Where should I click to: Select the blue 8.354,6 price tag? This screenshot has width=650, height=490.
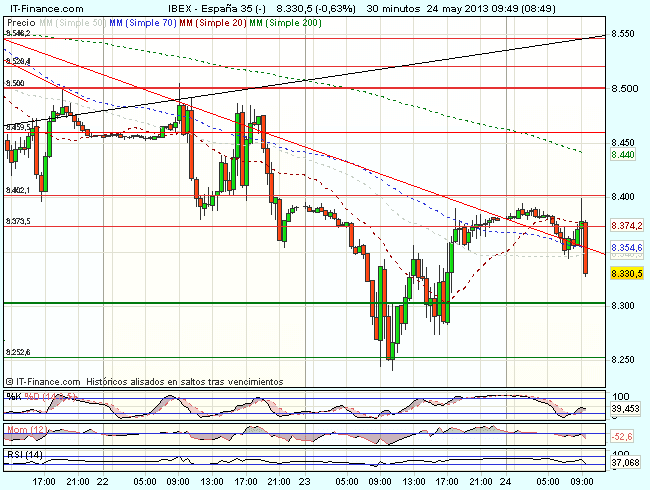625,247
